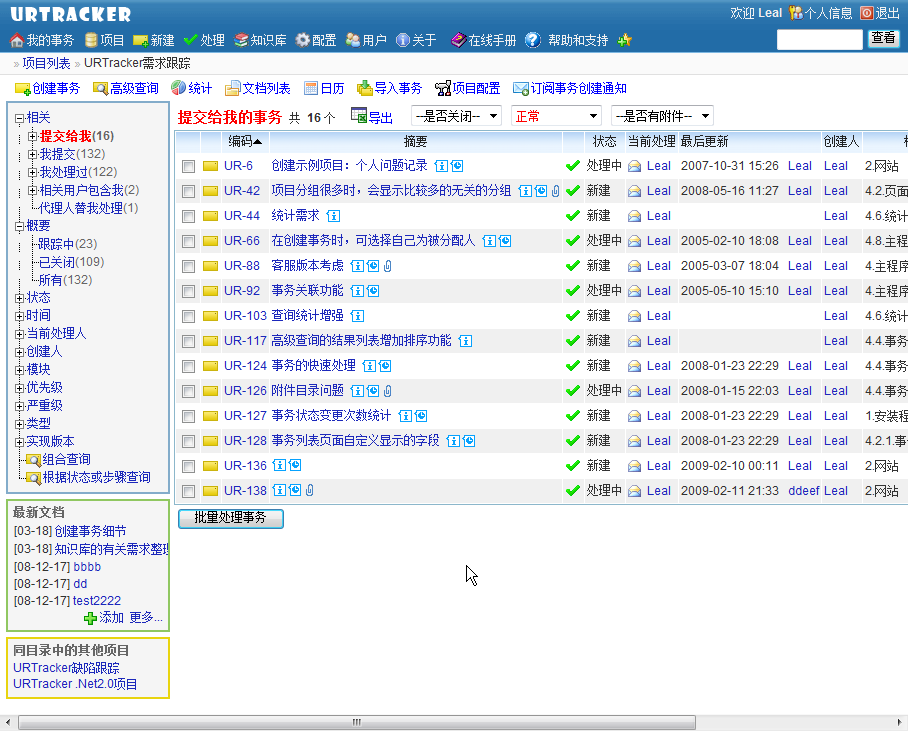
Task: Click the 退出 logout icon
Action: tap(867, 13)
